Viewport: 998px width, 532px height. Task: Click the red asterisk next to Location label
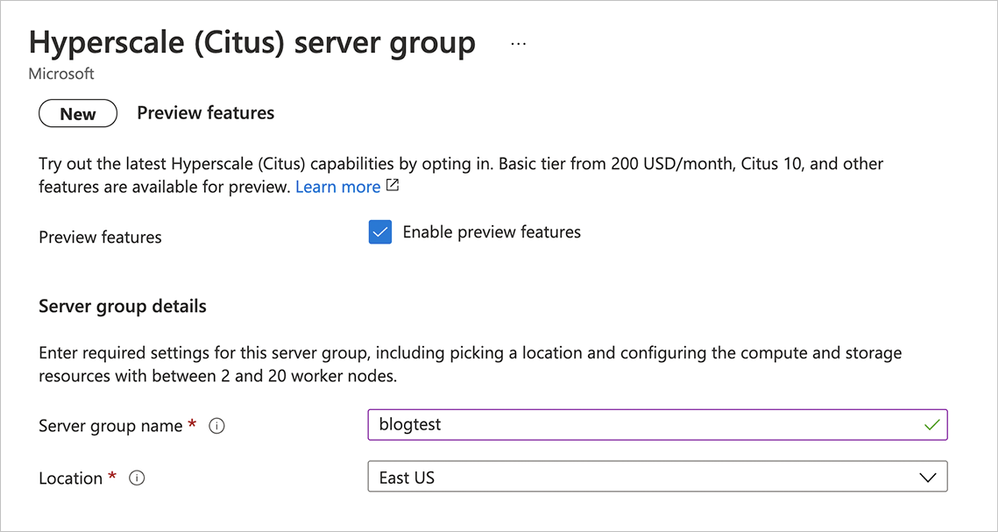(113, 476)
